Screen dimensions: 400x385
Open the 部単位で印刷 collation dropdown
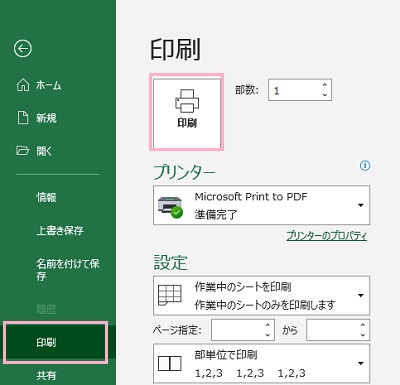click(261, 363)
